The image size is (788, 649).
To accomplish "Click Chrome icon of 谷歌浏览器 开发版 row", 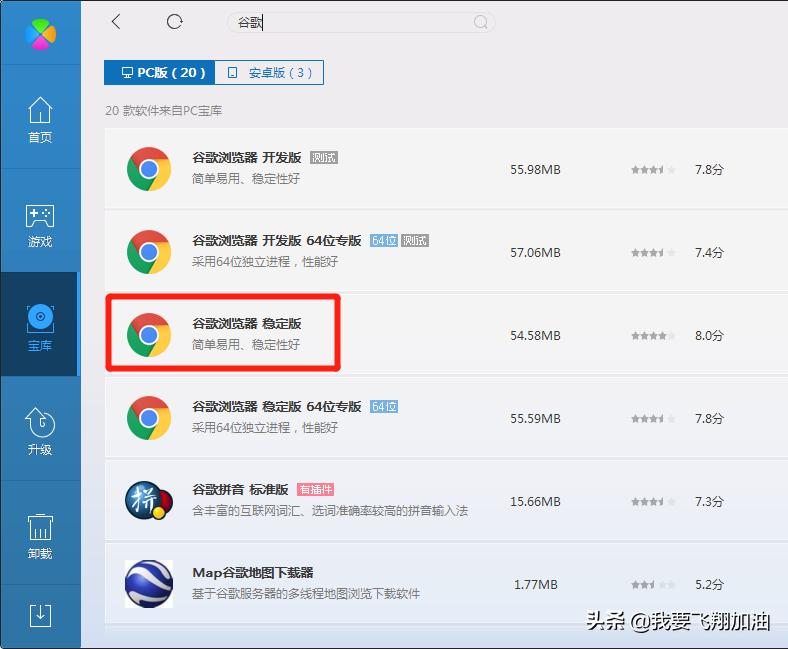I will pos(149,169).
